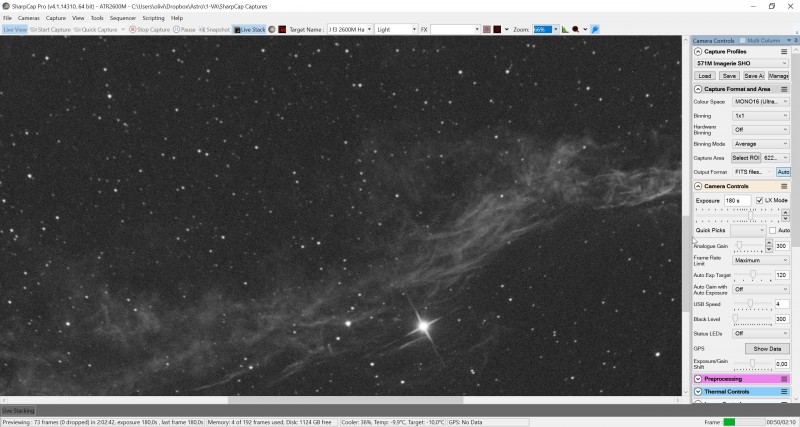The width and height of the screenshot is (800, 427).
Task: Open the Thermal Controls section hamburger menu
Action: point(784,392)
